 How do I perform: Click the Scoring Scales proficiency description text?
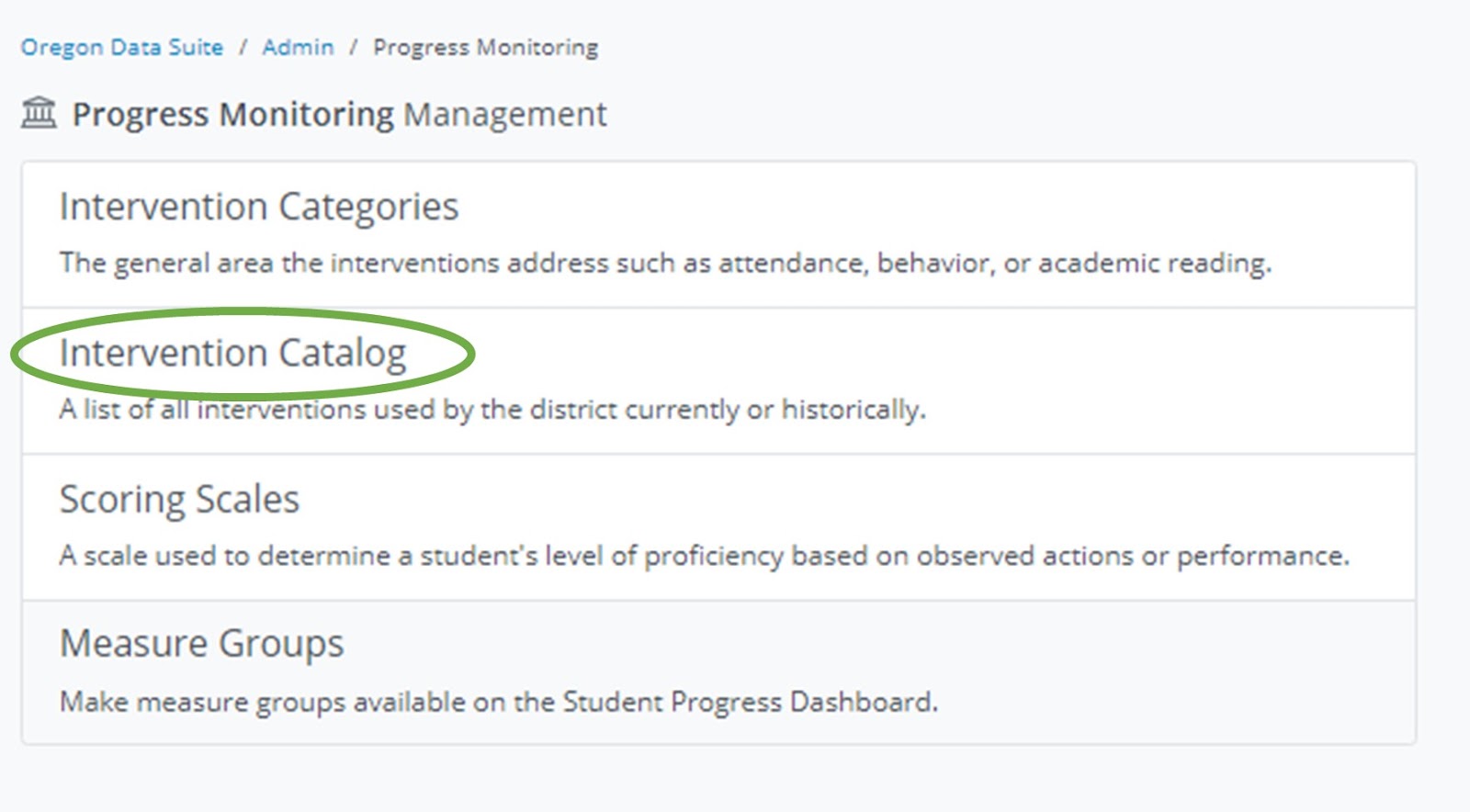click(704, 556)
